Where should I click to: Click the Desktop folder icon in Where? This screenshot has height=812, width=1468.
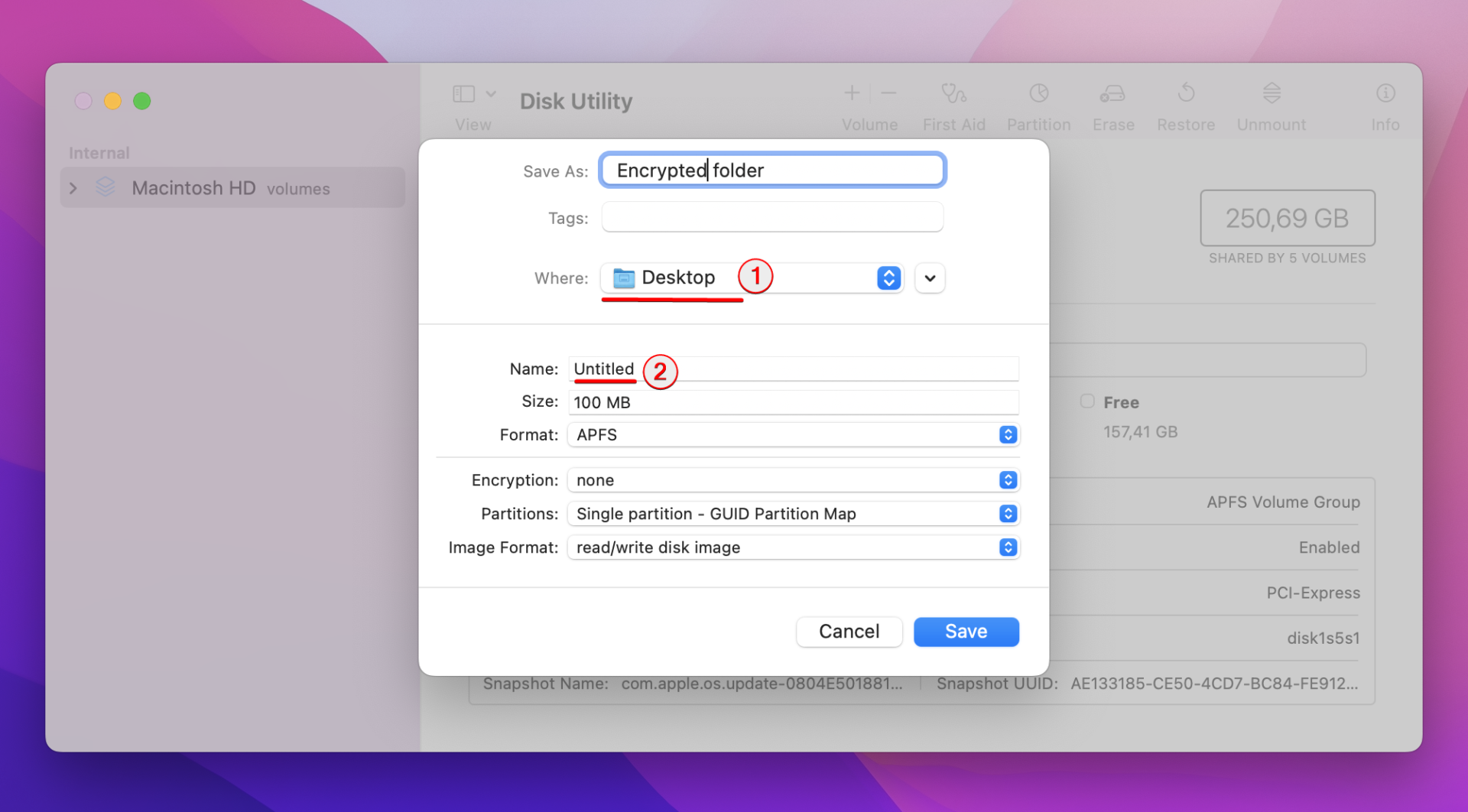pos(623,278)
